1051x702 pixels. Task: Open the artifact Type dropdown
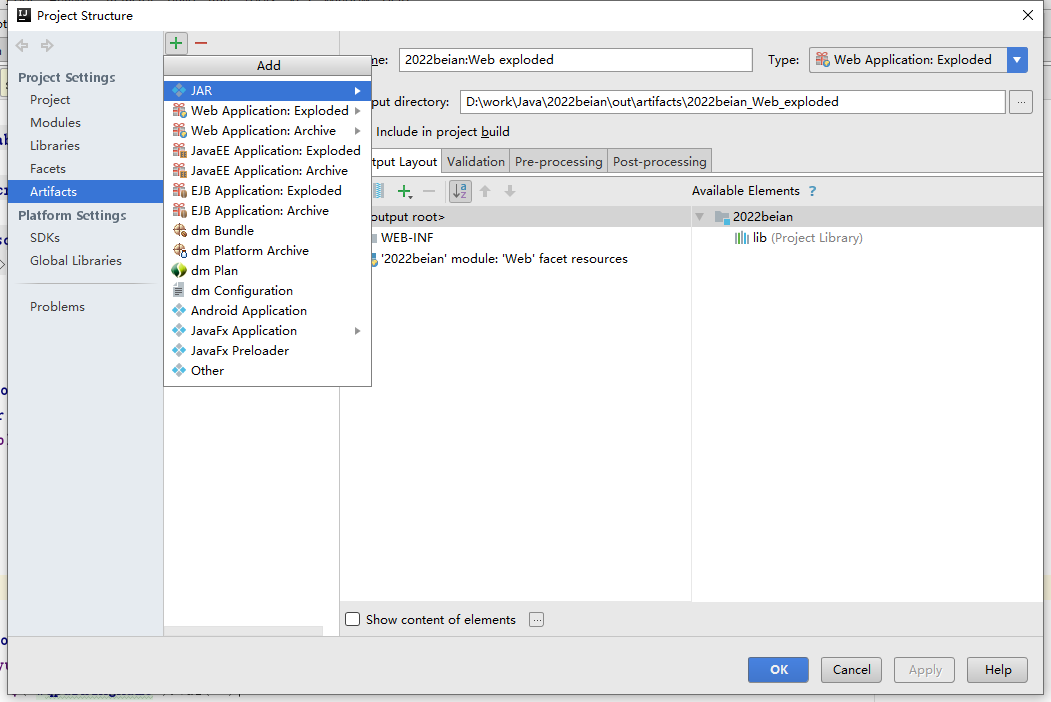(x=1017, y=60)
